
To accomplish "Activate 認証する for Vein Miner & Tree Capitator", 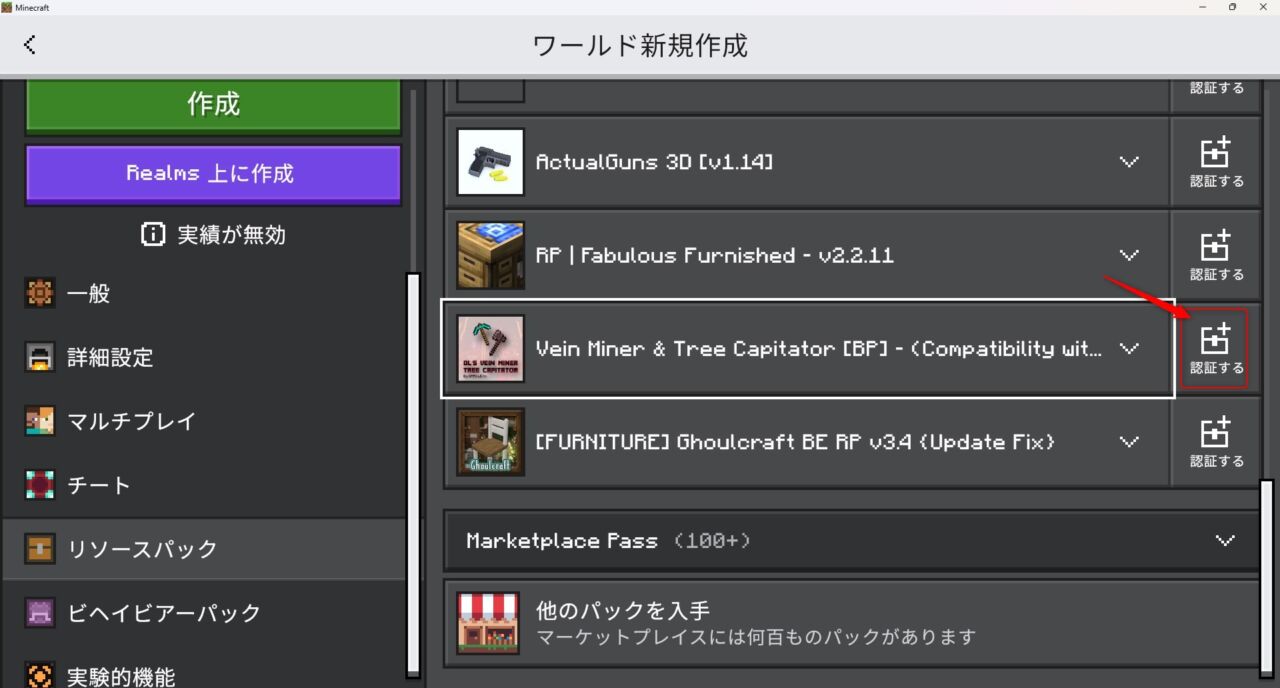I will coord(1215,348).
